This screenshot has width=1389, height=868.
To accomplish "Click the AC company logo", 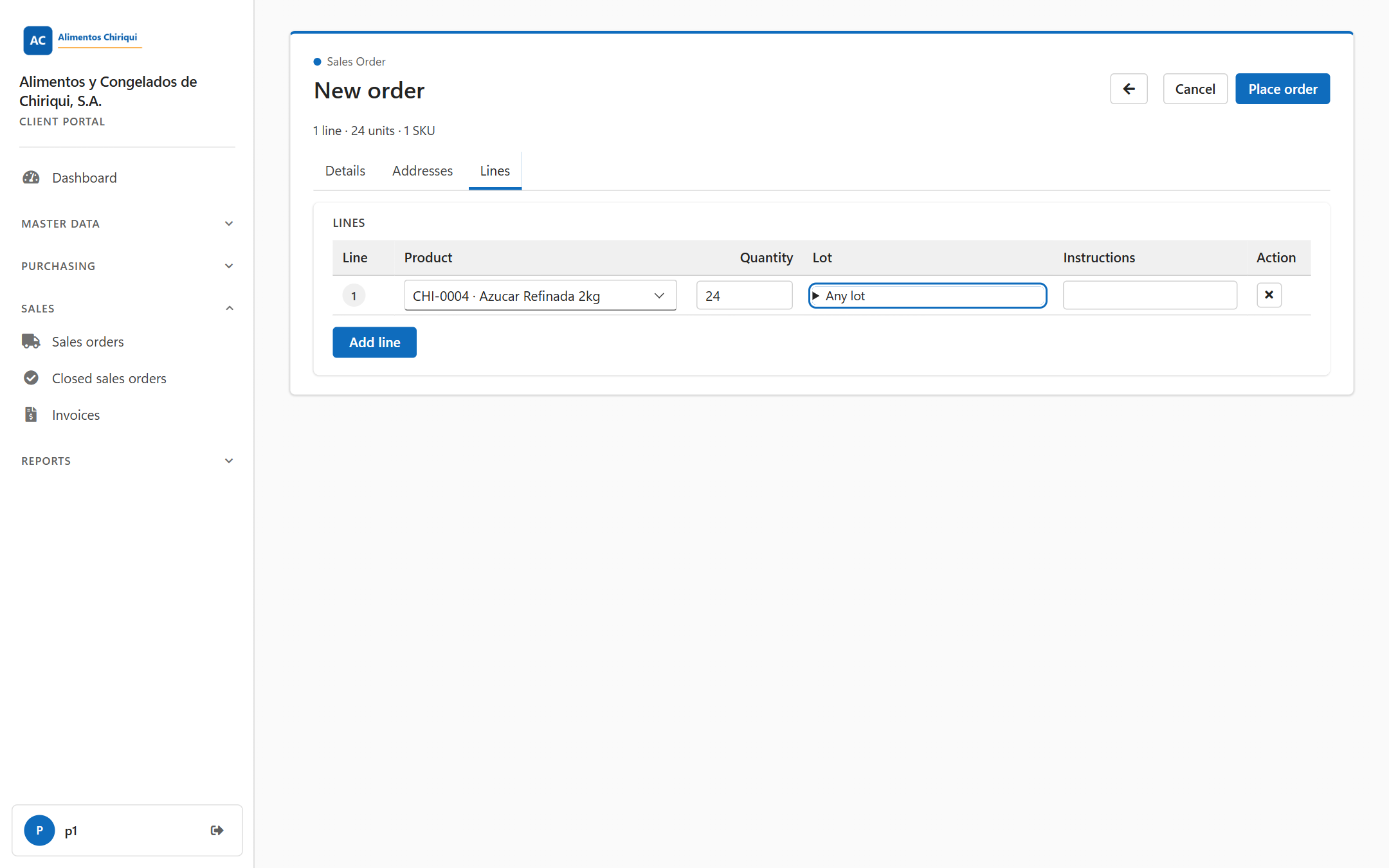I will click(38, 40).
